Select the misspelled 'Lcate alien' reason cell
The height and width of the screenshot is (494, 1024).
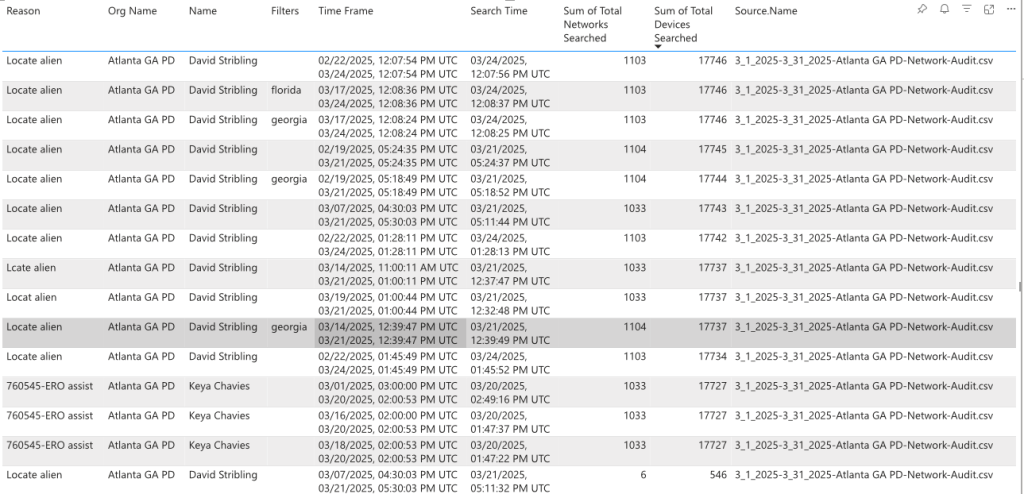(x=32, y=268)
